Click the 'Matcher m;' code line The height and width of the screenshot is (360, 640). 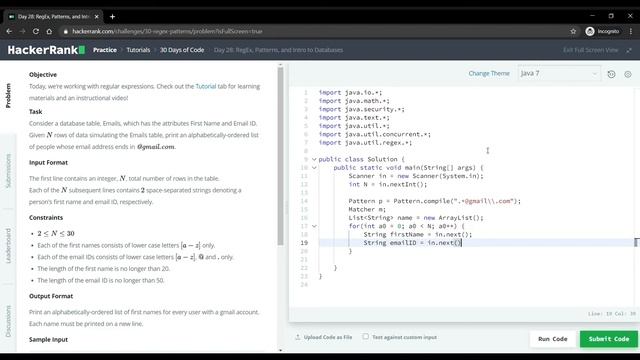point(367,209)
